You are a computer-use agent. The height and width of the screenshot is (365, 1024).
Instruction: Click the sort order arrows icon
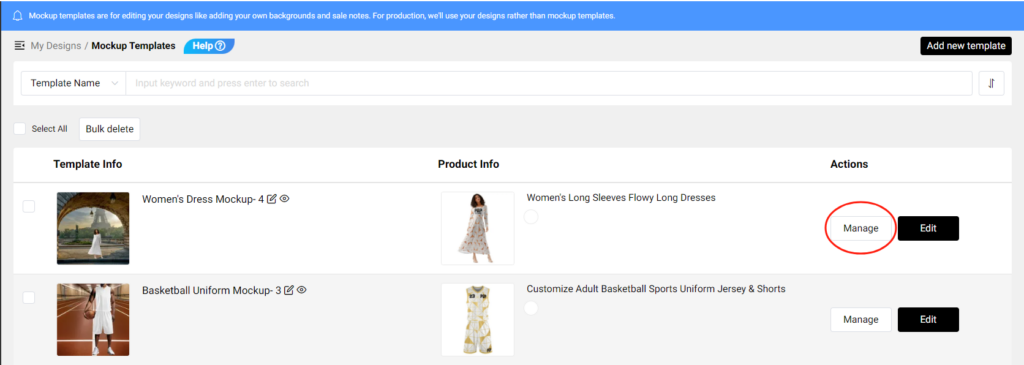pos(991,84)
